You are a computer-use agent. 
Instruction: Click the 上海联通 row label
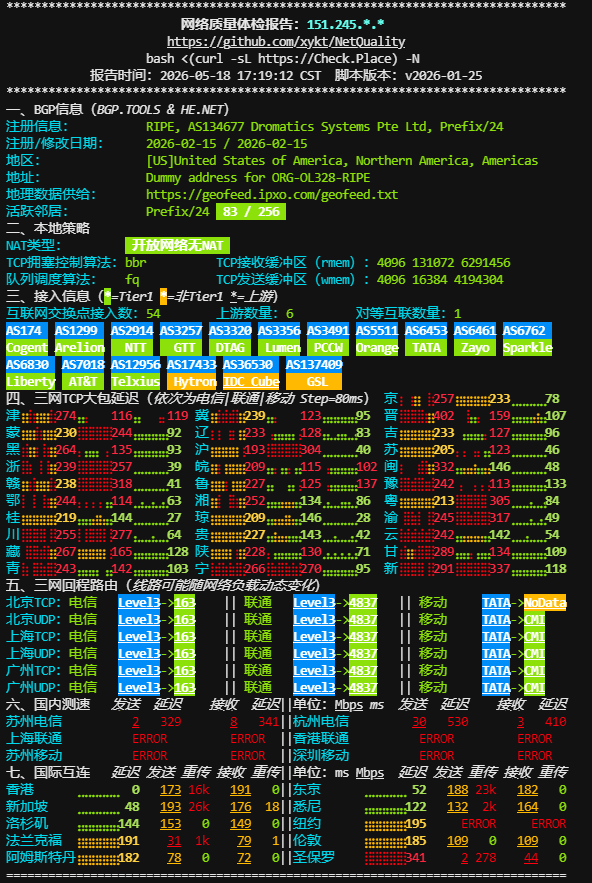point(34,738)
